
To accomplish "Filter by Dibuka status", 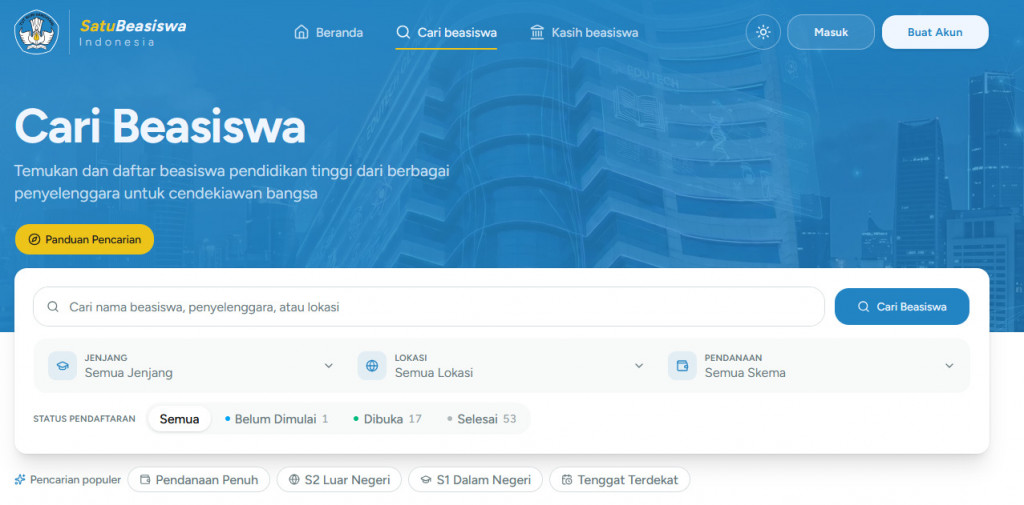I will (387, 419).
